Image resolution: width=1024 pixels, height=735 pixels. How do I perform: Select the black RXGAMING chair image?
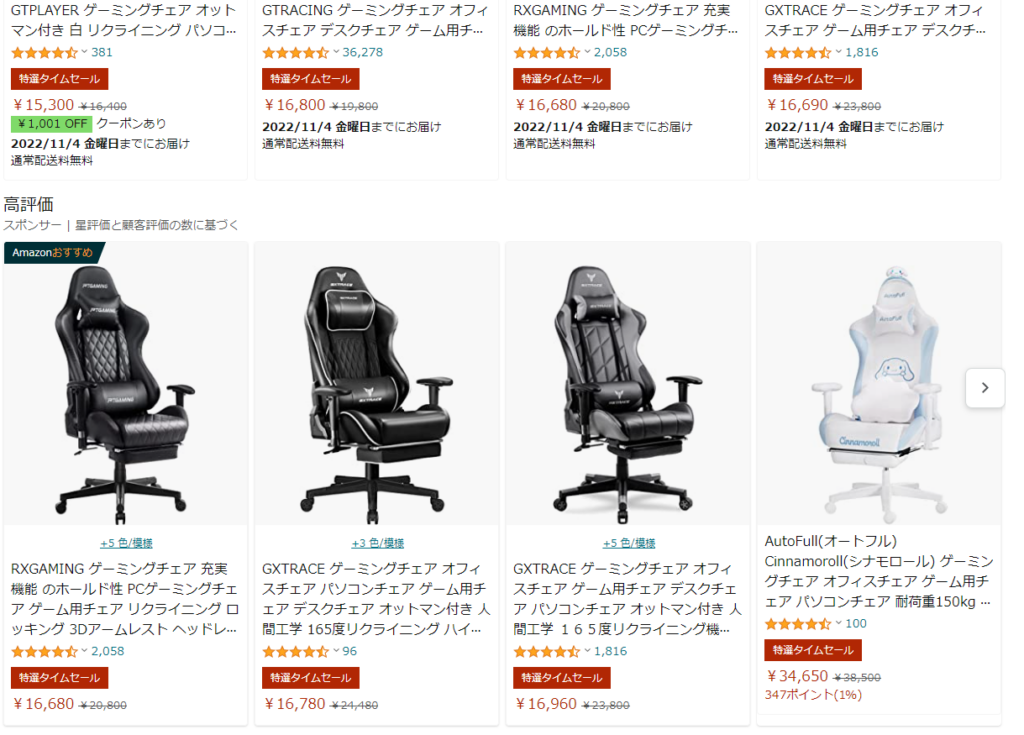pyautogui.click(x=125, y=394)
